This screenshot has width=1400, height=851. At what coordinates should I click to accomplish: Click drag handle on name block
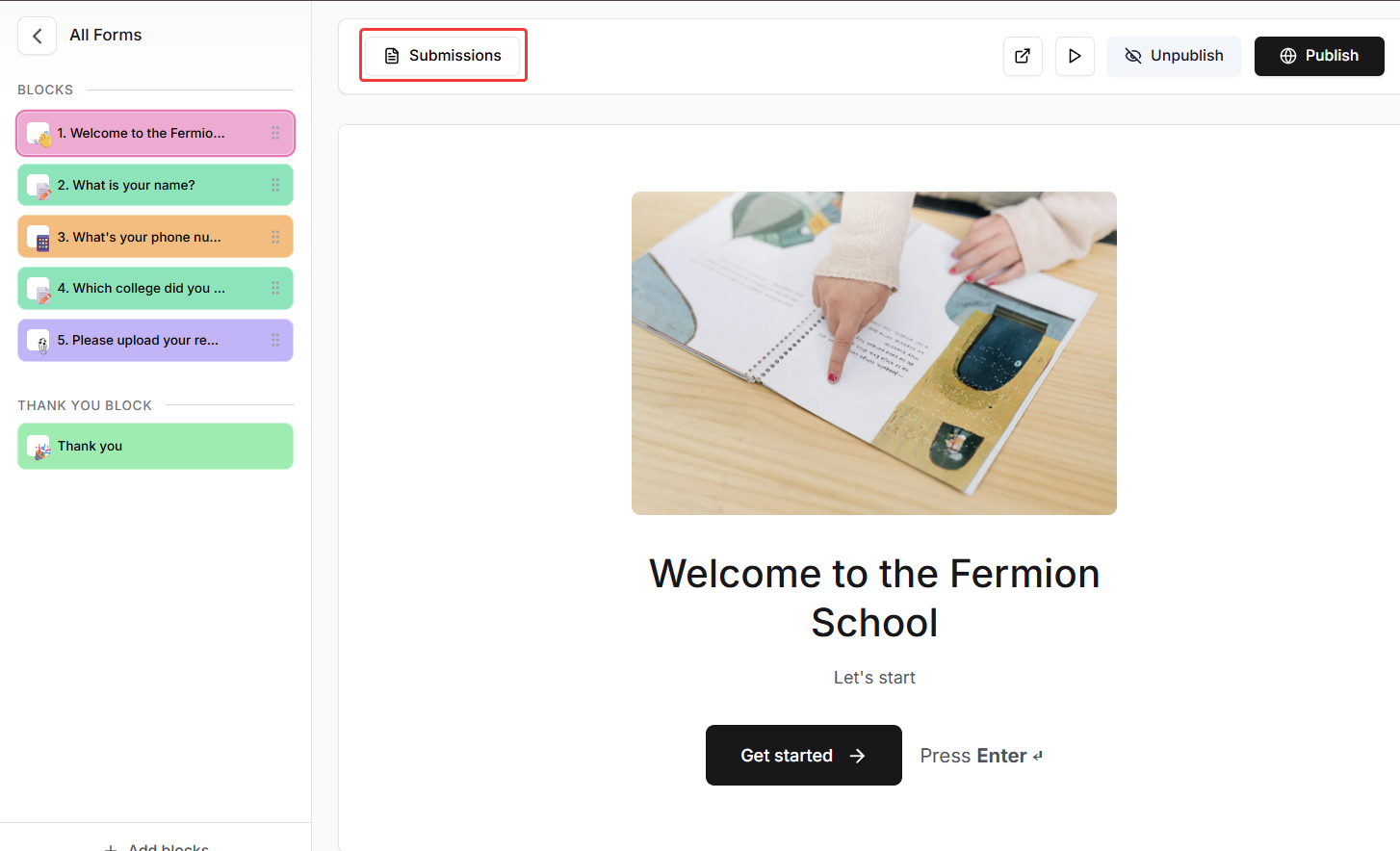(x=275, y=185)
